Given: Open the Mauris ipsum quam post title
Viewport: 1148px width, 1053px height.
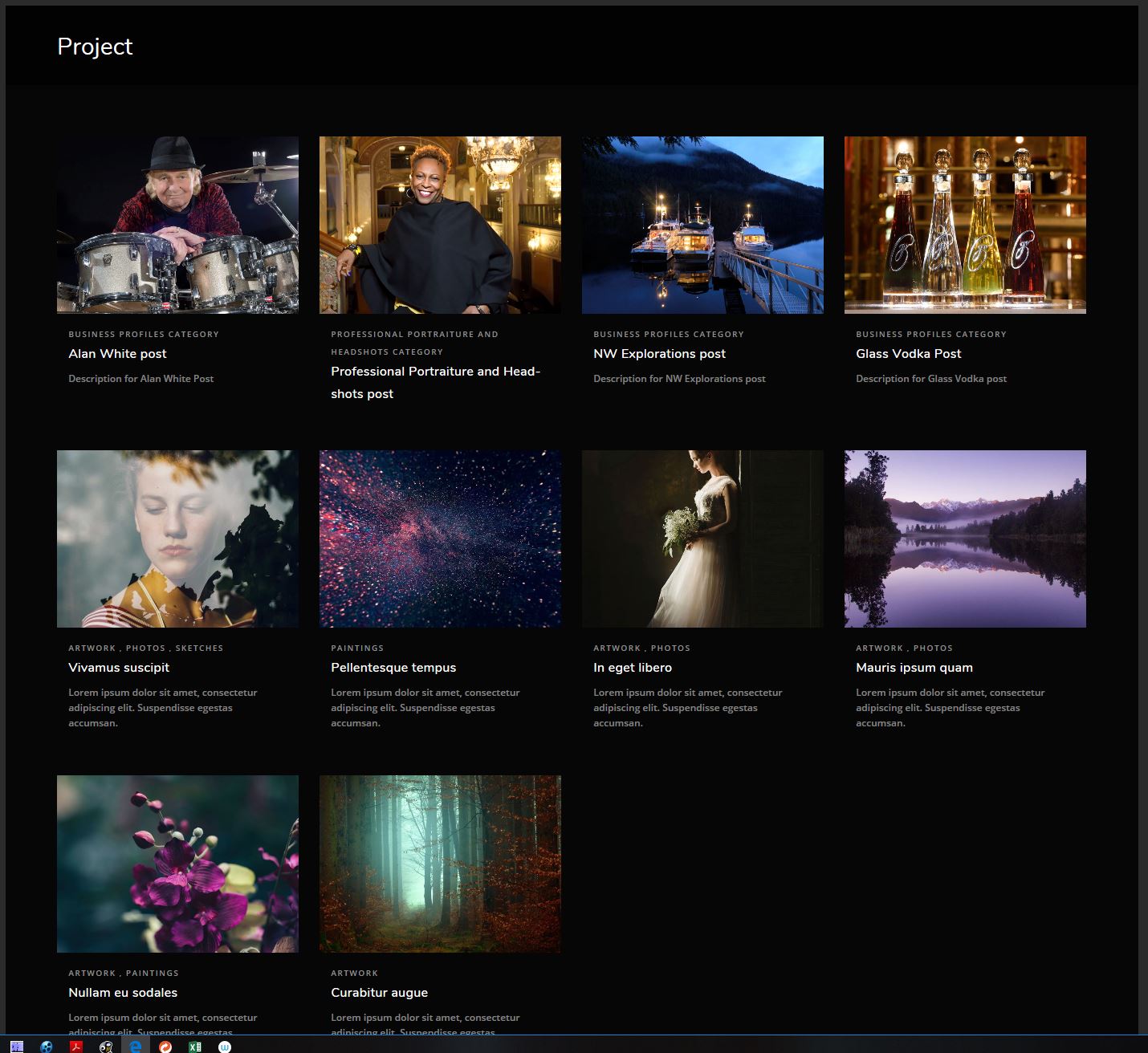Looking at the screenshot, I should 914,668.
